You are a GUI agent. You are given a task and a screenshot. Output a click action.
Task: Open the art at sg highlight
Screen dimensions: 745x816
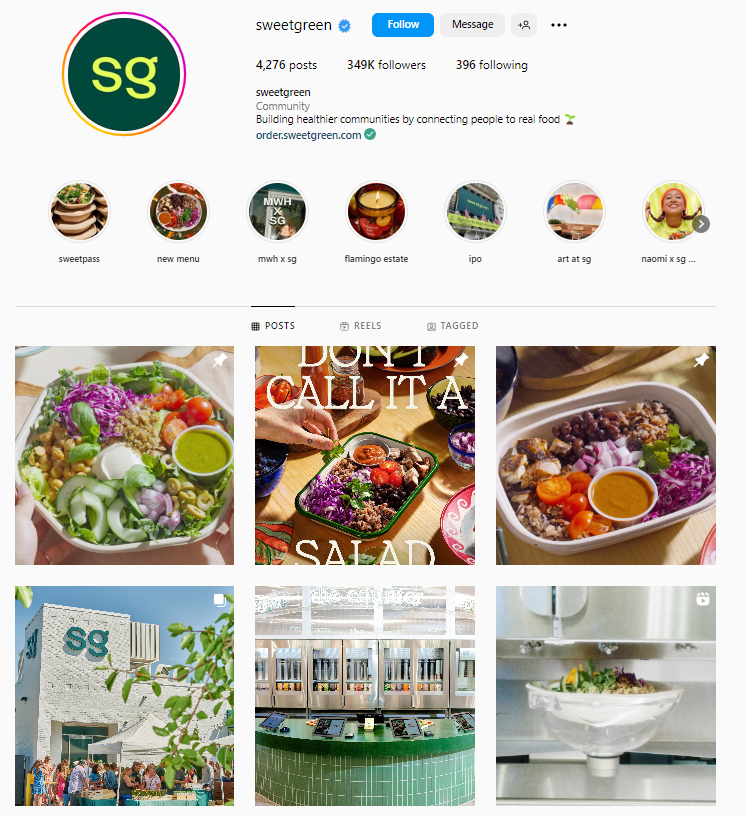click(x=574, y=212)
